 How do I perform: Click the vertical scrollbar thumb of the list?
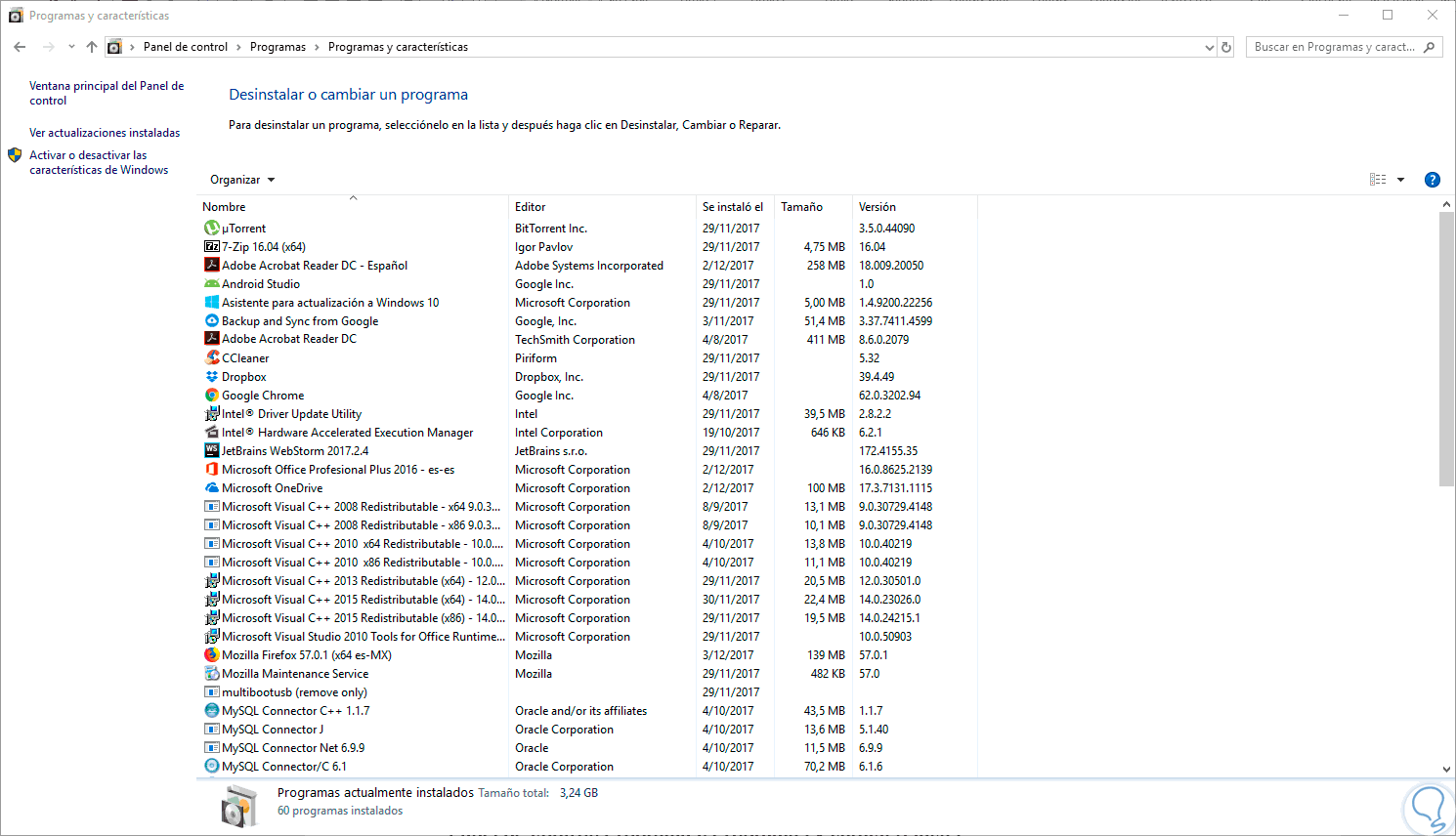pyautogui.click(x=1447, y=348)
